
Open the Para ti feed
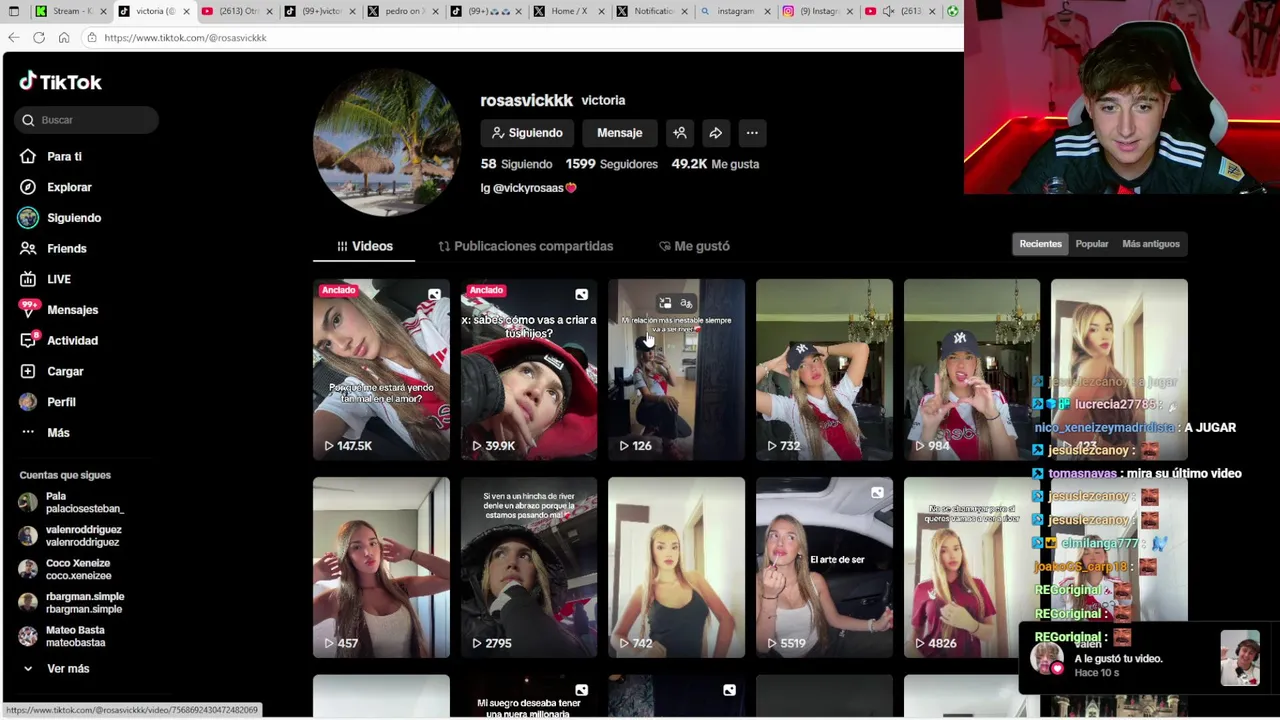point(64,156)
